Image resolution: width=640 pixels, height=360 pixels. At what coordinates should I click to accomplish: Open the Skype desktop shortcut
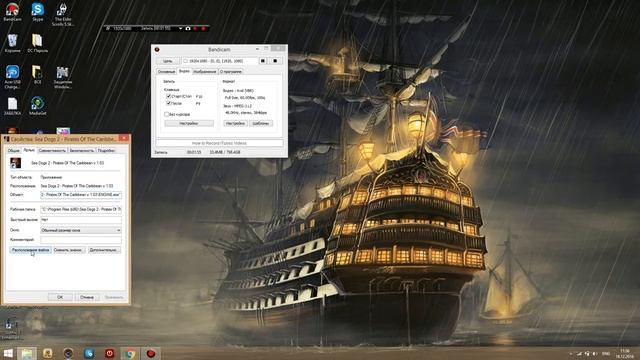pos(38,12)
